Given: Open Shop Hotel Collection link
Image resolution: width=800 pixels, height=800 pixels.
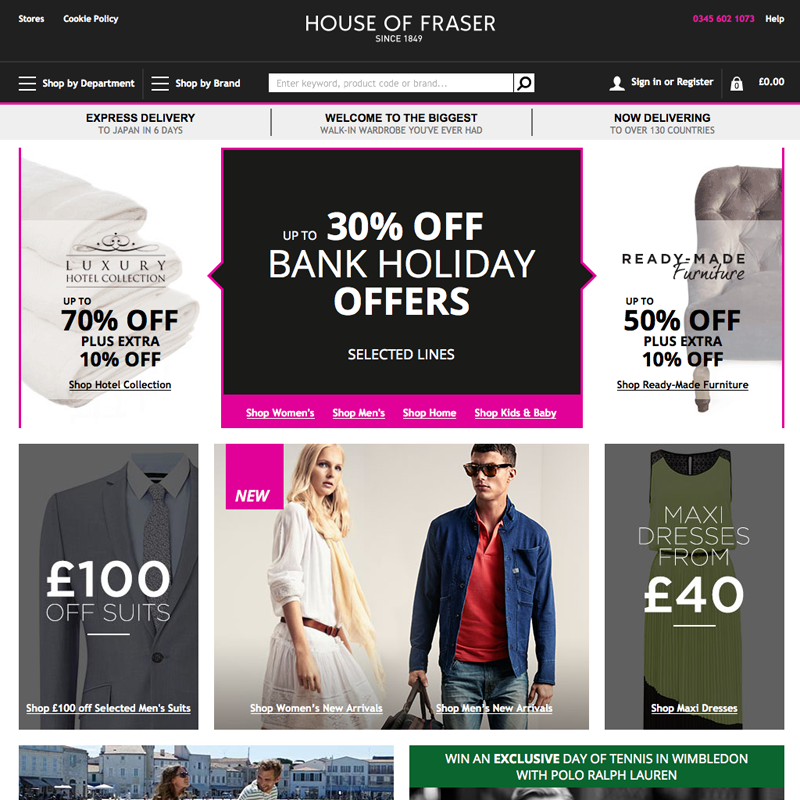Looking at the screenshot, I should (120, 385).
